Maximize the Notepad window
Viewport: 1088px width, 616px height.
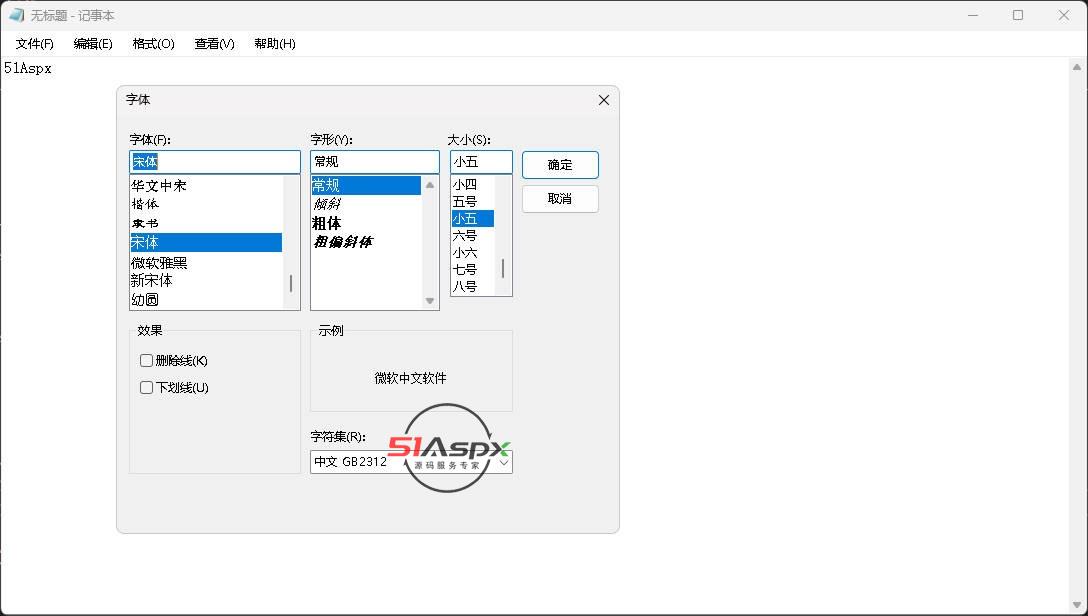(x=1018, y=15)
